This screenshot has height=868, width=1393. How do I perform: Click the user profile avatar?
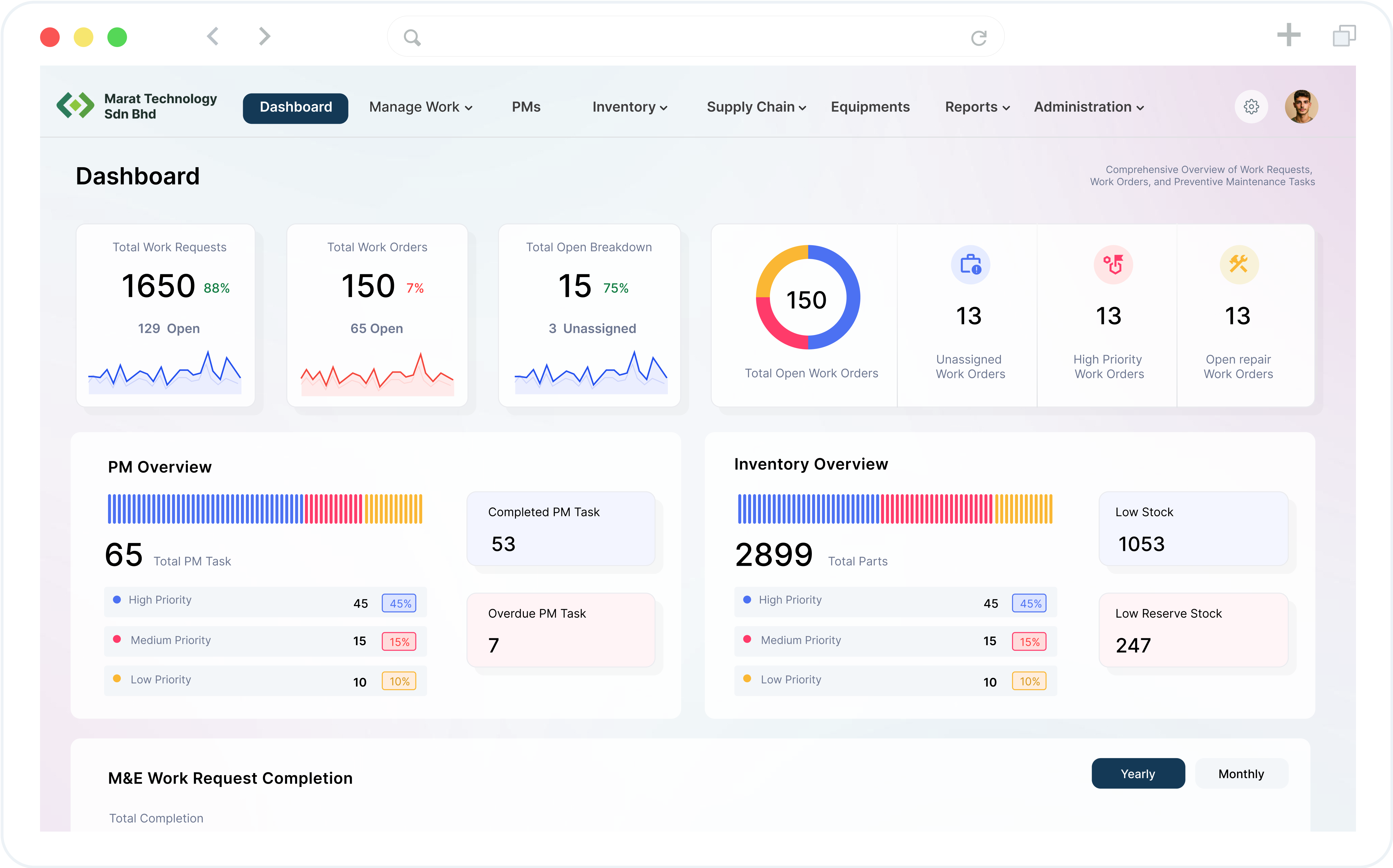1301,106
